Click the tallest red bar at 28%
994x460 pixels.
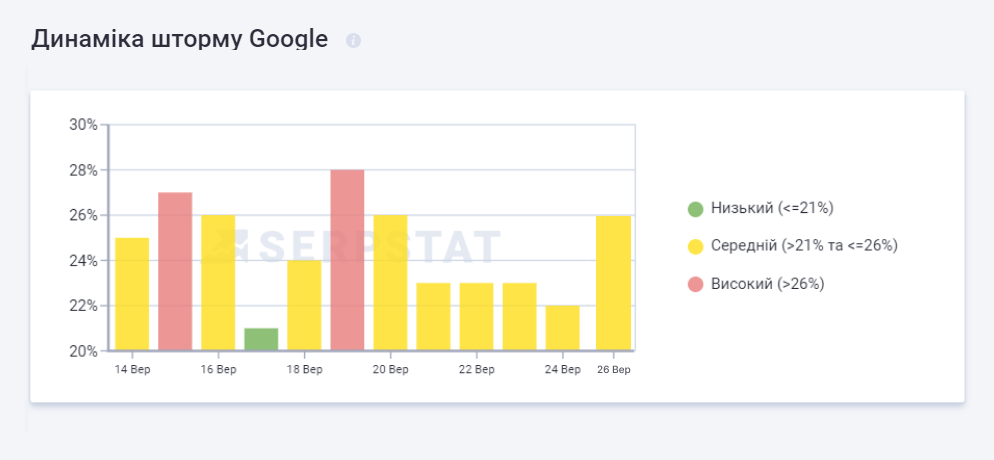click(347, 260)
